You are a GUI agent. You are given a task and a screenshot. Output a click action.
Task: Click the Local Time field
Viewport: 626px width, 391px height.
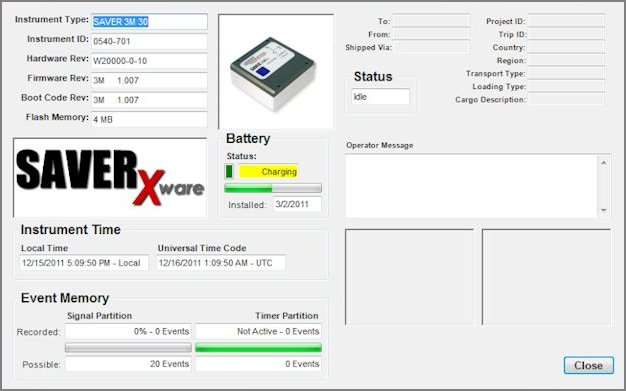click(x=84, y=263)
